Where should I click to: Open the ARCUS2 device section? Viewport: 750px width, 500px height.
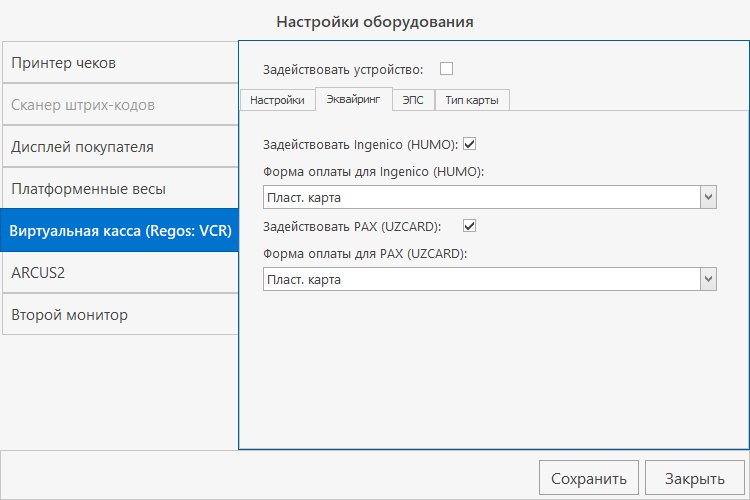point(119,272)
